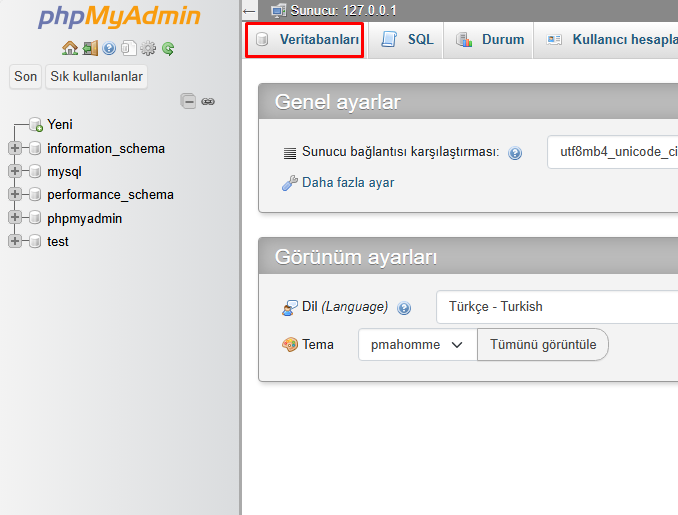
Task: Collapse all tree items icon
Action: click(188, 101)
